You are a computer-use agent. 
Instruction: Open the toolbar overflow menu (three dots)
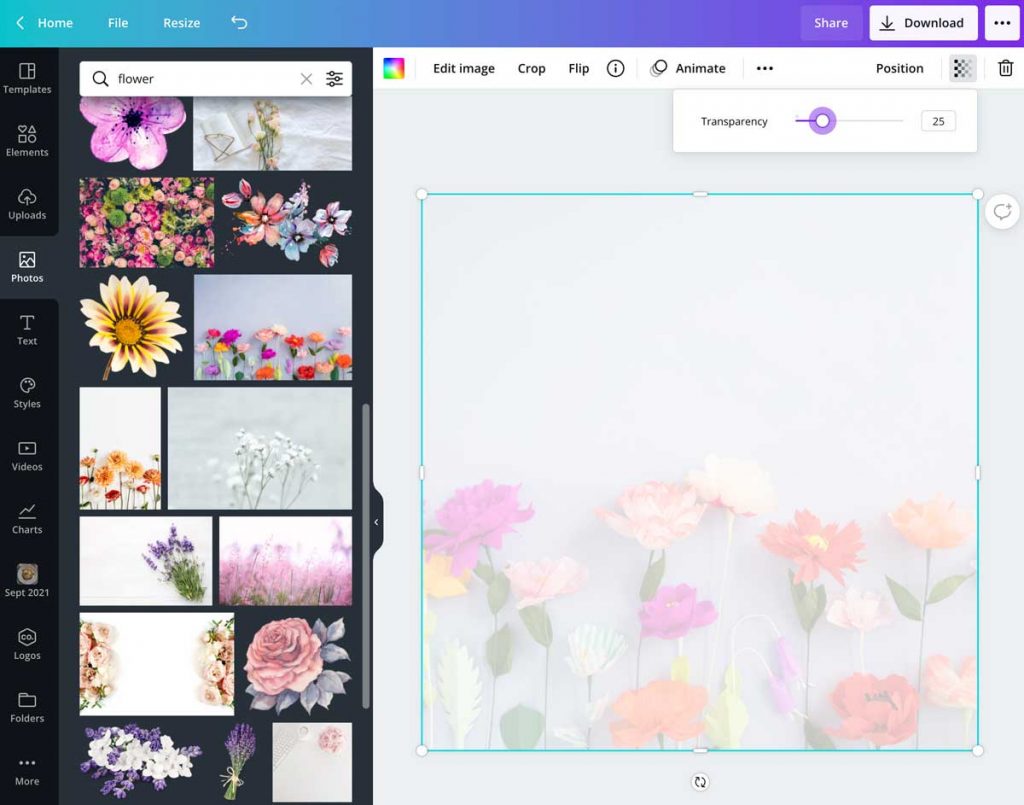[765, 68]
